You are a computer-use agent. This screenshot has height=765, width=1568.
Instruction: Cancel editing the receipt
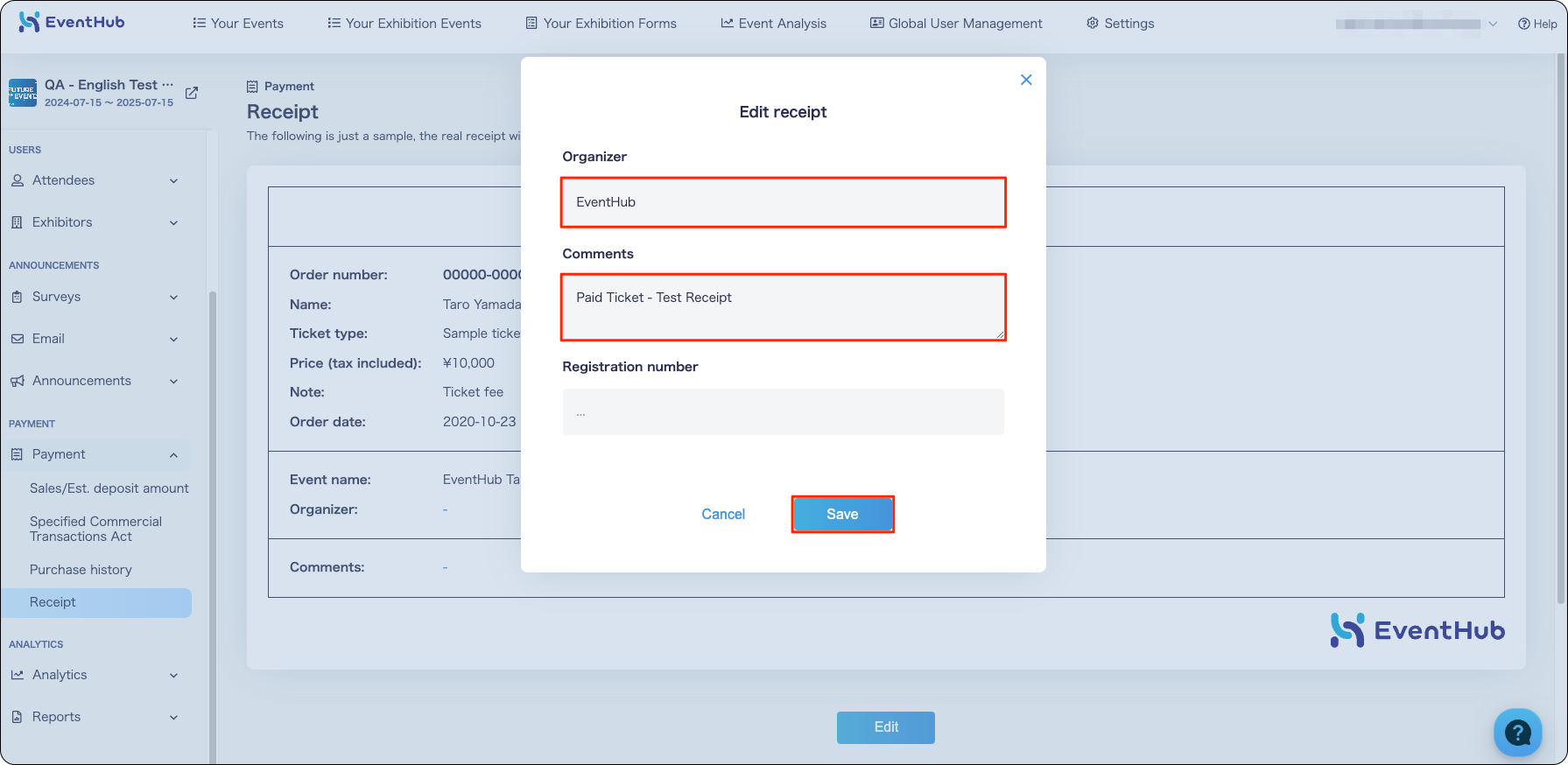point(723,514)
